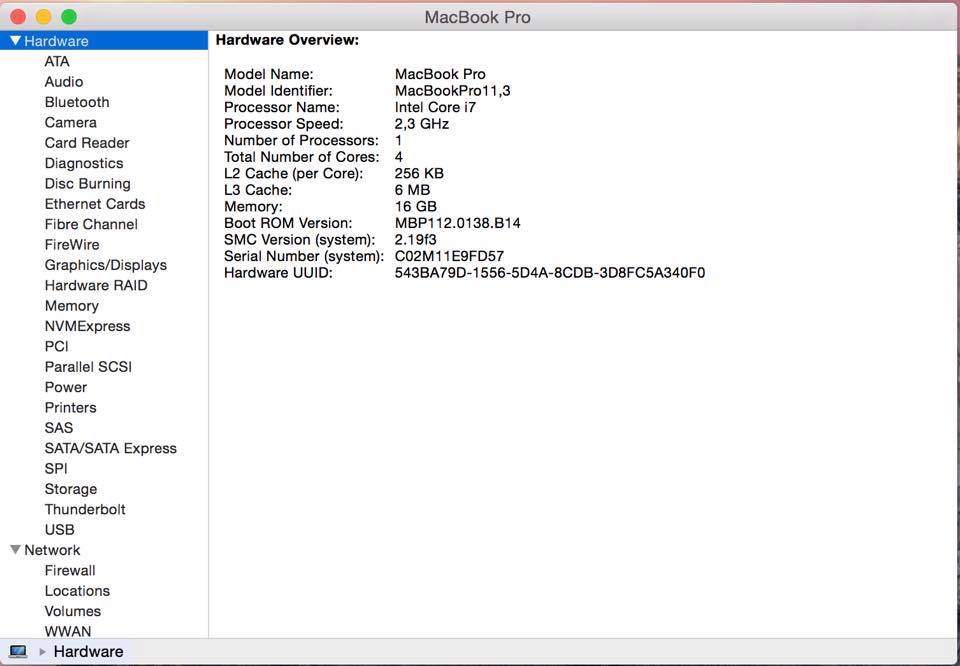Select the NVMExpress entry
The height and width of the screenshot is (666, 960).
coord(87,326)
